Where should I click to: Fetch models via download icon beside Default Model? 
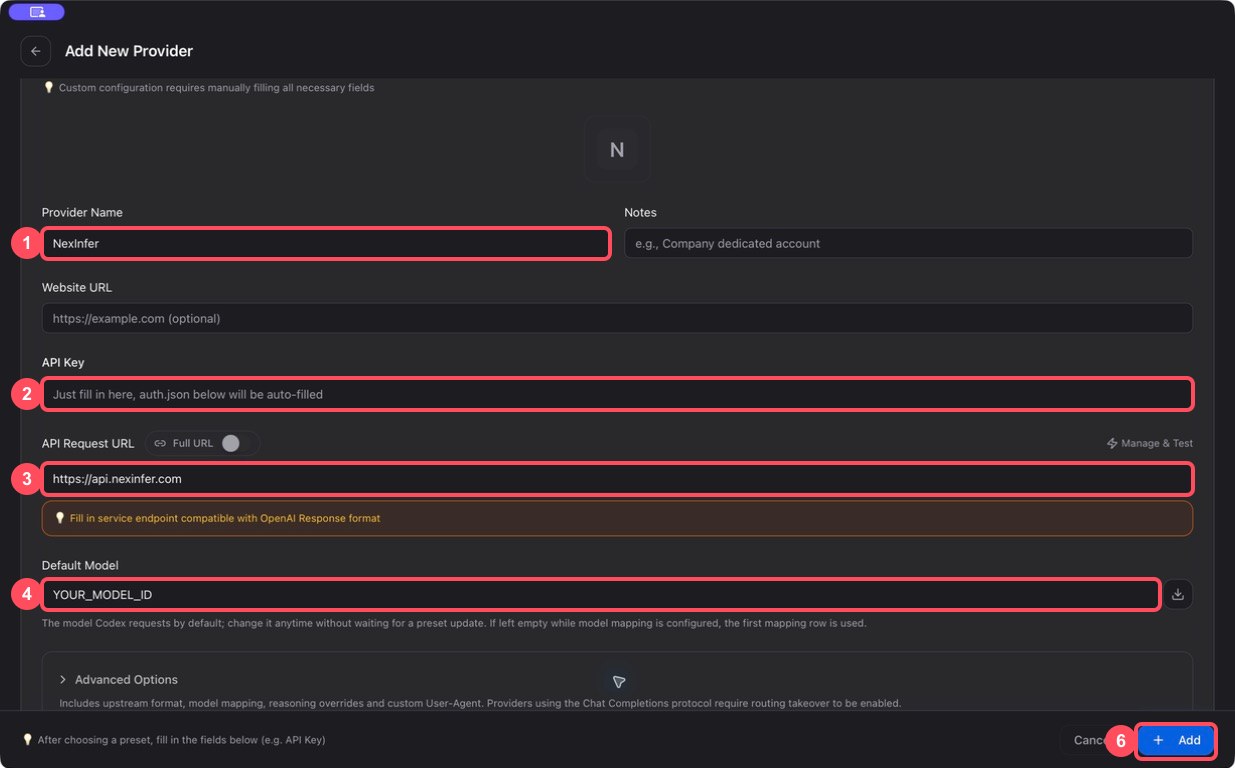[x=1178, y=594]
